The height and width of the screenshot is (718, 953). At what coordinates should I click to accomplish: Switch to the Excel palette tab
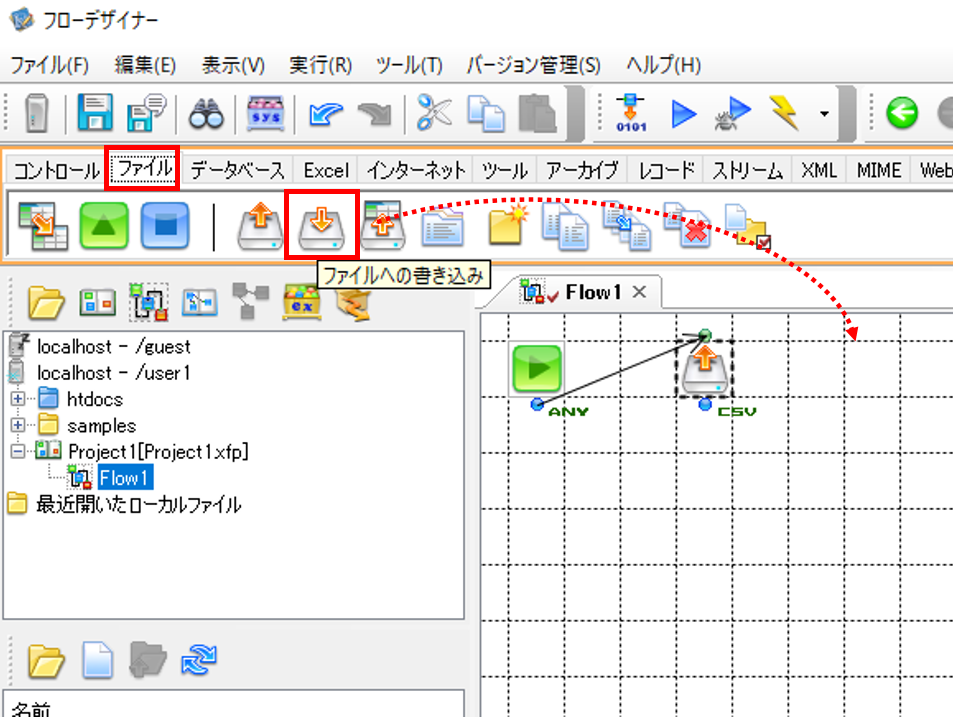(x=326, y=170)
